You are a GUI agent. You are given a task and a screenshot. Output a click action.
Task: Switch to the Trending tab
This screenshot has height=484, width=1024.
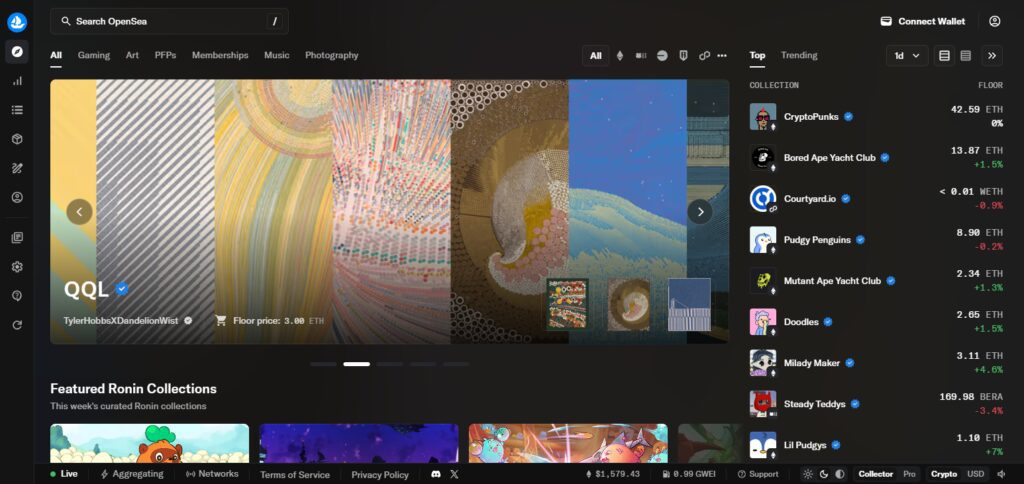point(799,56)
